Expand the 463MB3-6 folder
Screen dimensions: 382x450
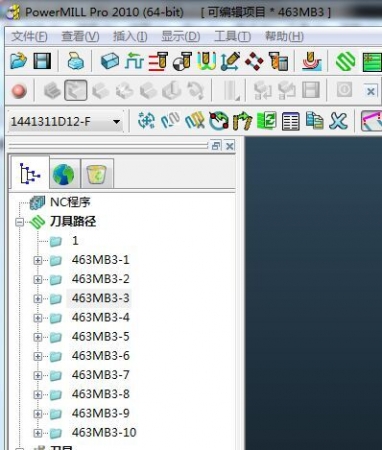(38, 357)
